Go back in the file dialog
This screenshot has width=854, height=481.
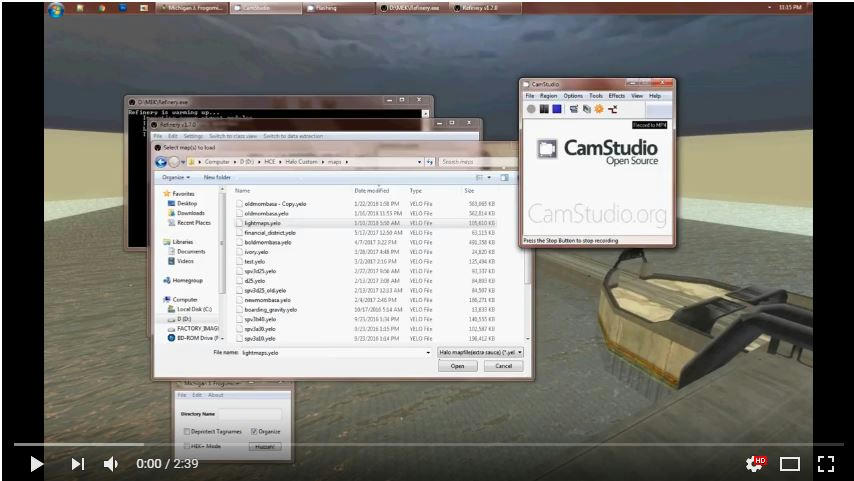point(161,162)
